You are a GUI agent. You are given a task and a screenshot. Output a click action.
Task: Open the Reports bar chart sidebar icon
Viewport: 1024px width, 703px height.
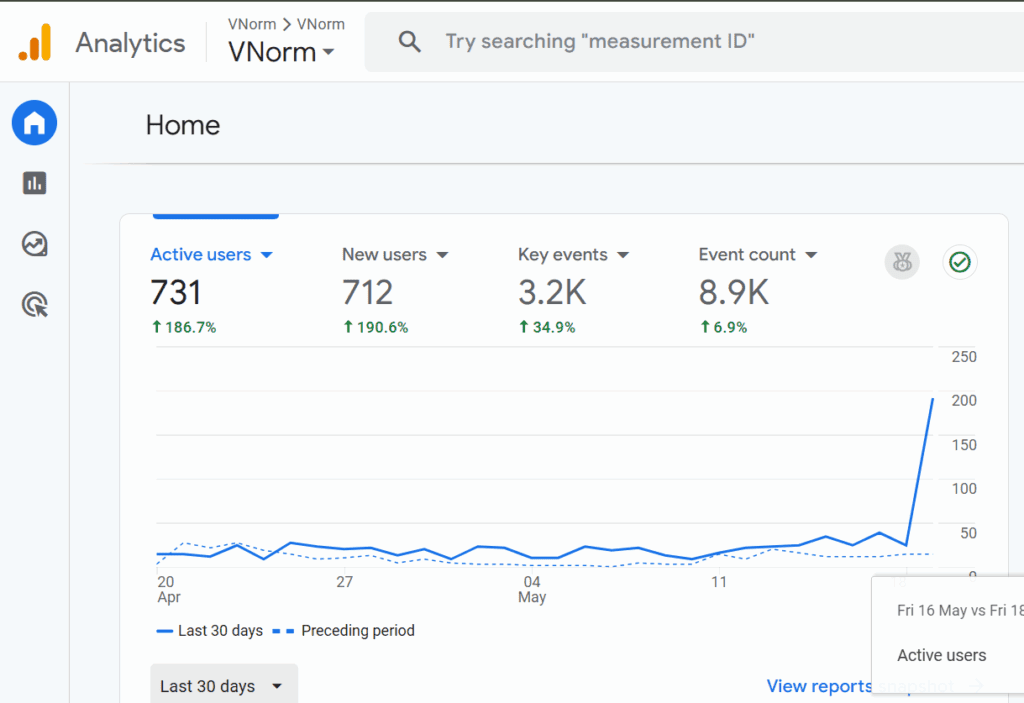35,183
